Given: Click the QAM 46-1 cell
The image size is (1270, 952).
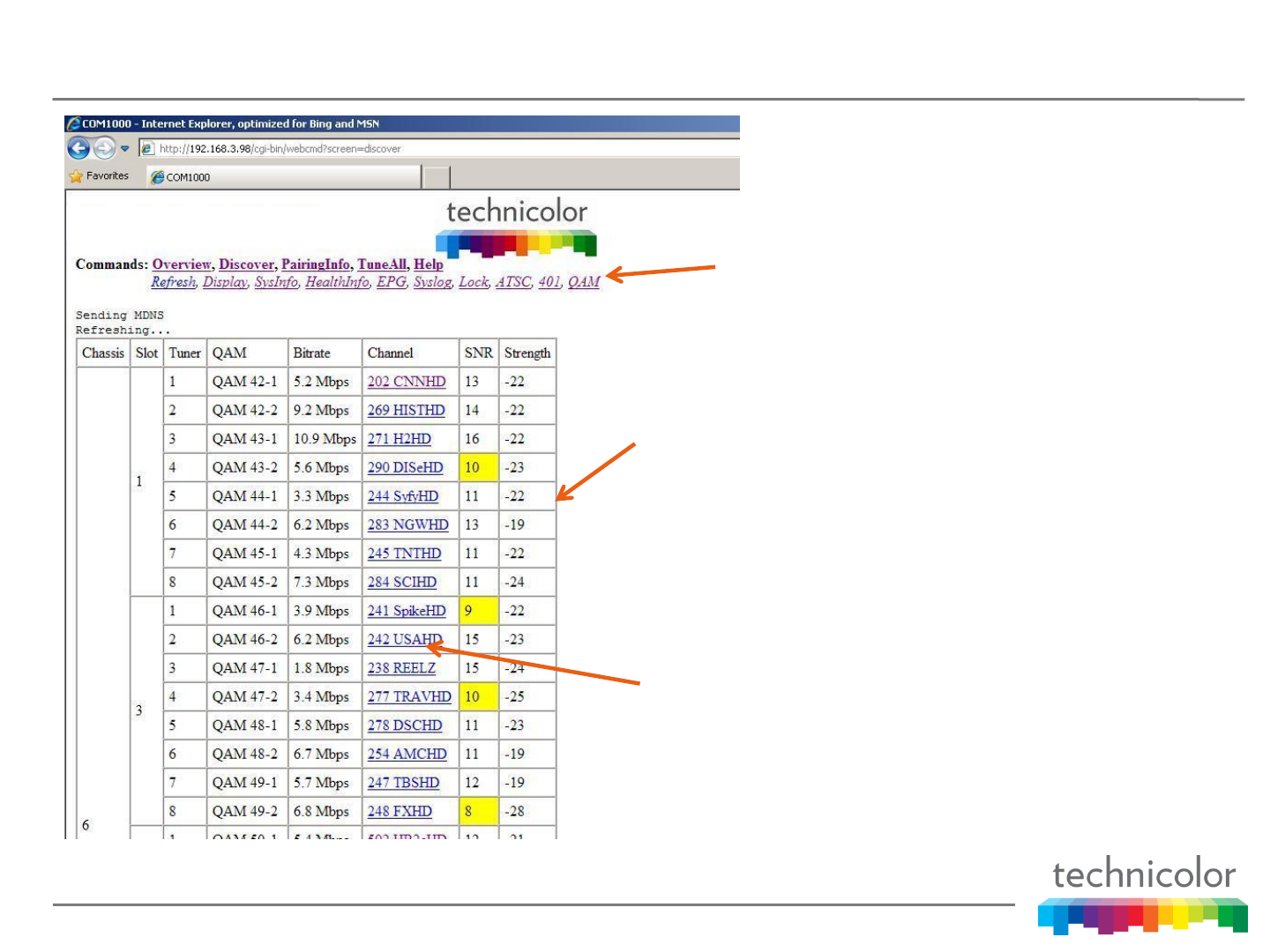Looking at the screenshot, I should pyautogui.click(x=247, y=611).
